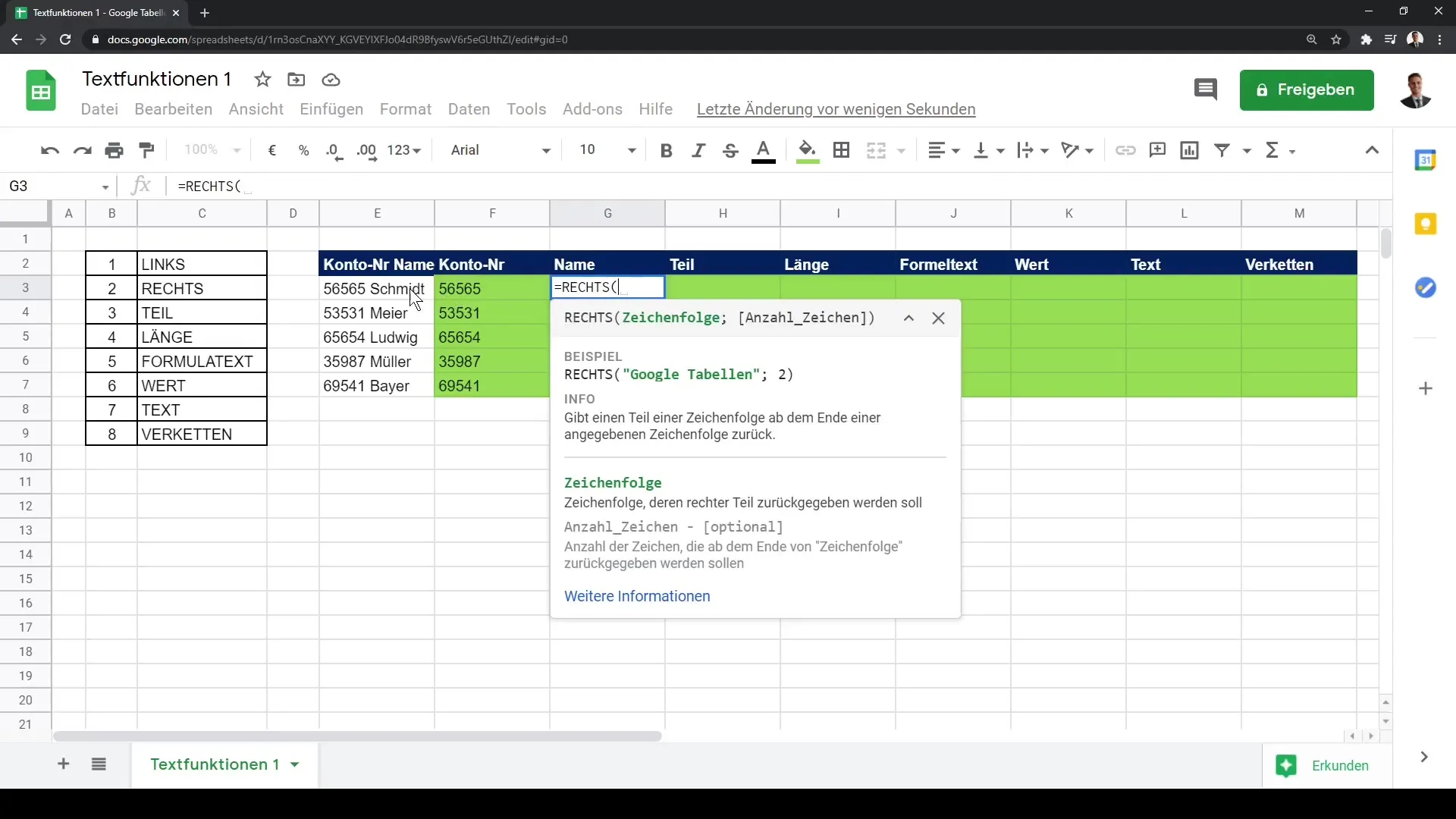The height and width of the screenshot is (819, 1456).
Task: Open the all sheets list icon
Action: point(99,764)
